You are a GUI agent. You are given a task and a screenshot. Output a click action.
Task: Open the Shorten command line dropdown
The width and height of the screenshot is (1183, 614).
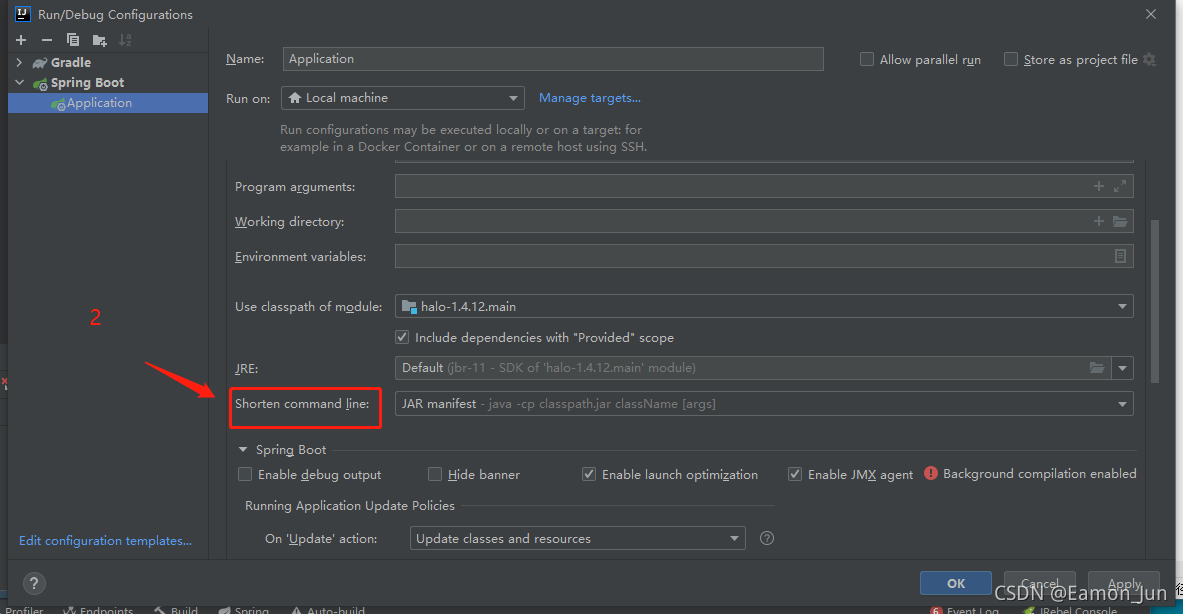click(x=1121, y=403)
